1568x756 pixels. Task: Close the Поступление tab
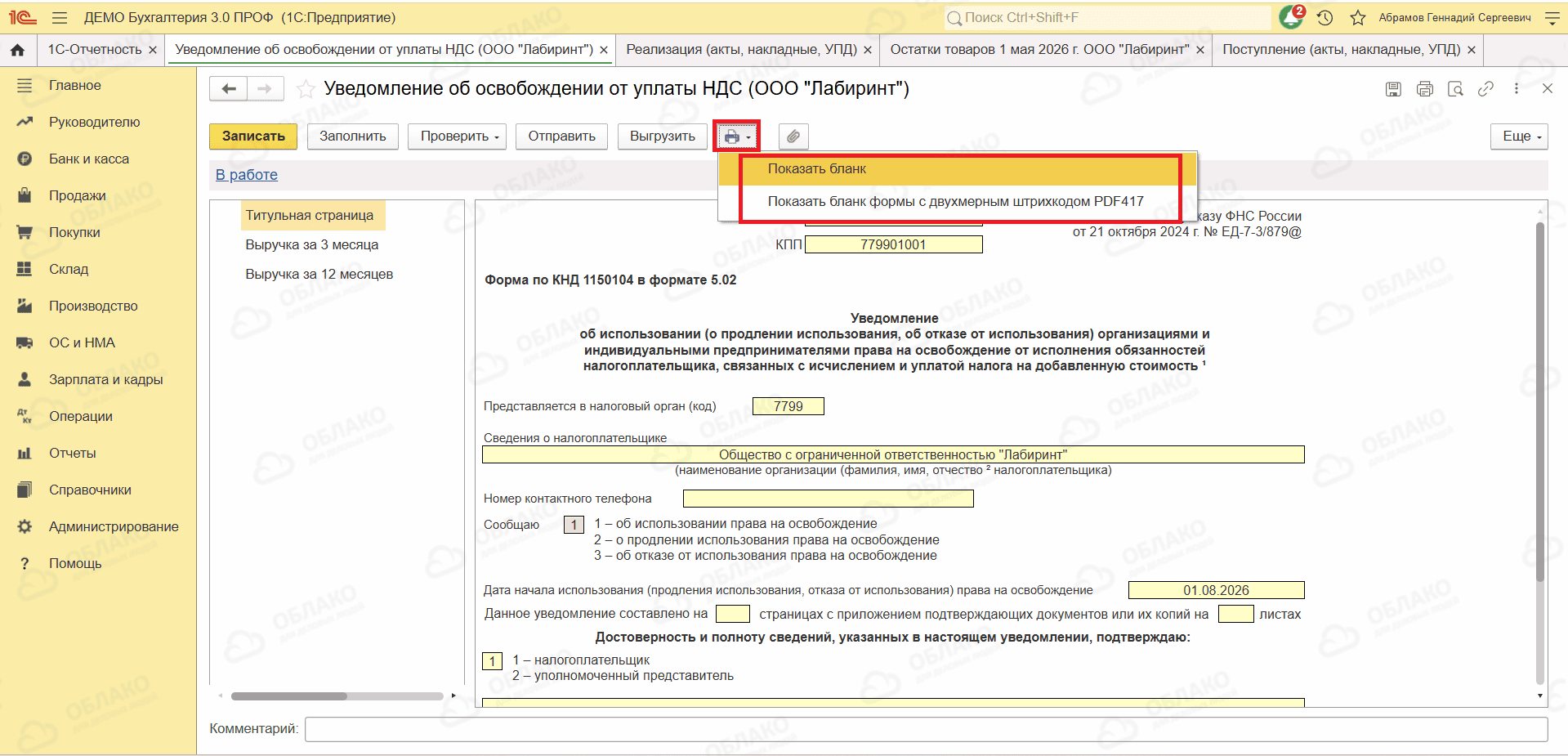click(1472, 50)
